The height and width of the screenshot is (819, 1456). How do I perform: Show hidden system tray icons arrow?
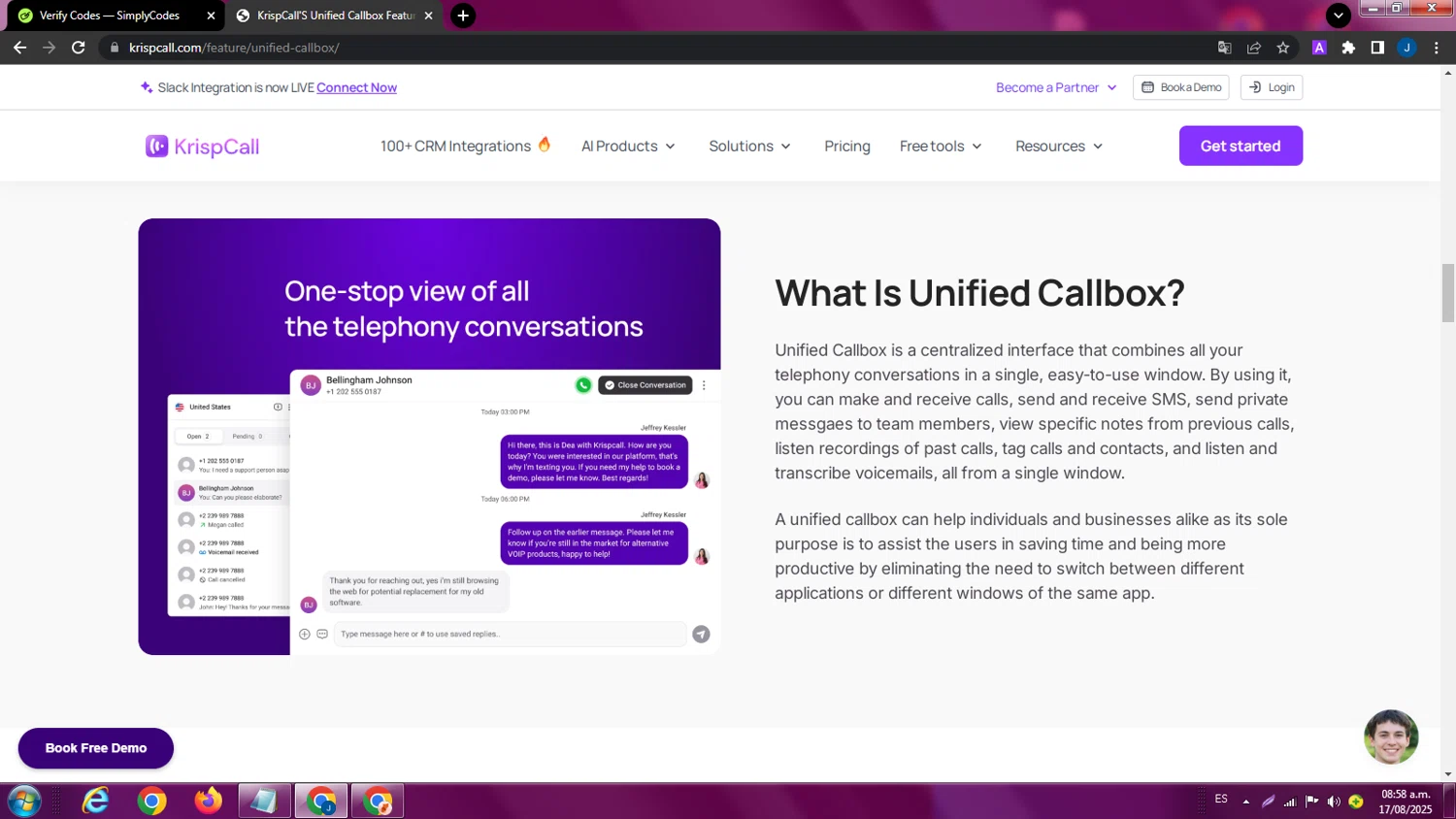[x=1245, y=802]
